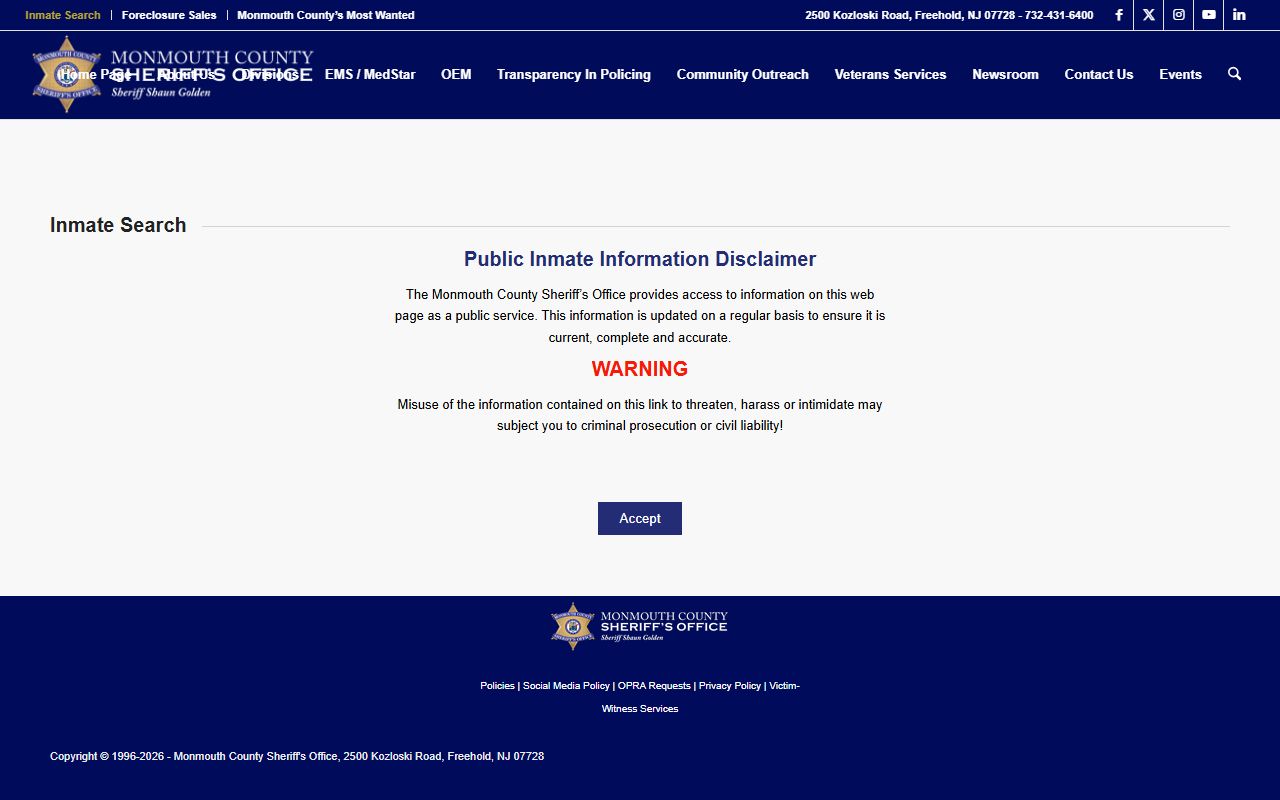The image size is (1280, 800).
Task: Click the red WARNING heading
Action: pyautogui.click(x=640, y=369)
